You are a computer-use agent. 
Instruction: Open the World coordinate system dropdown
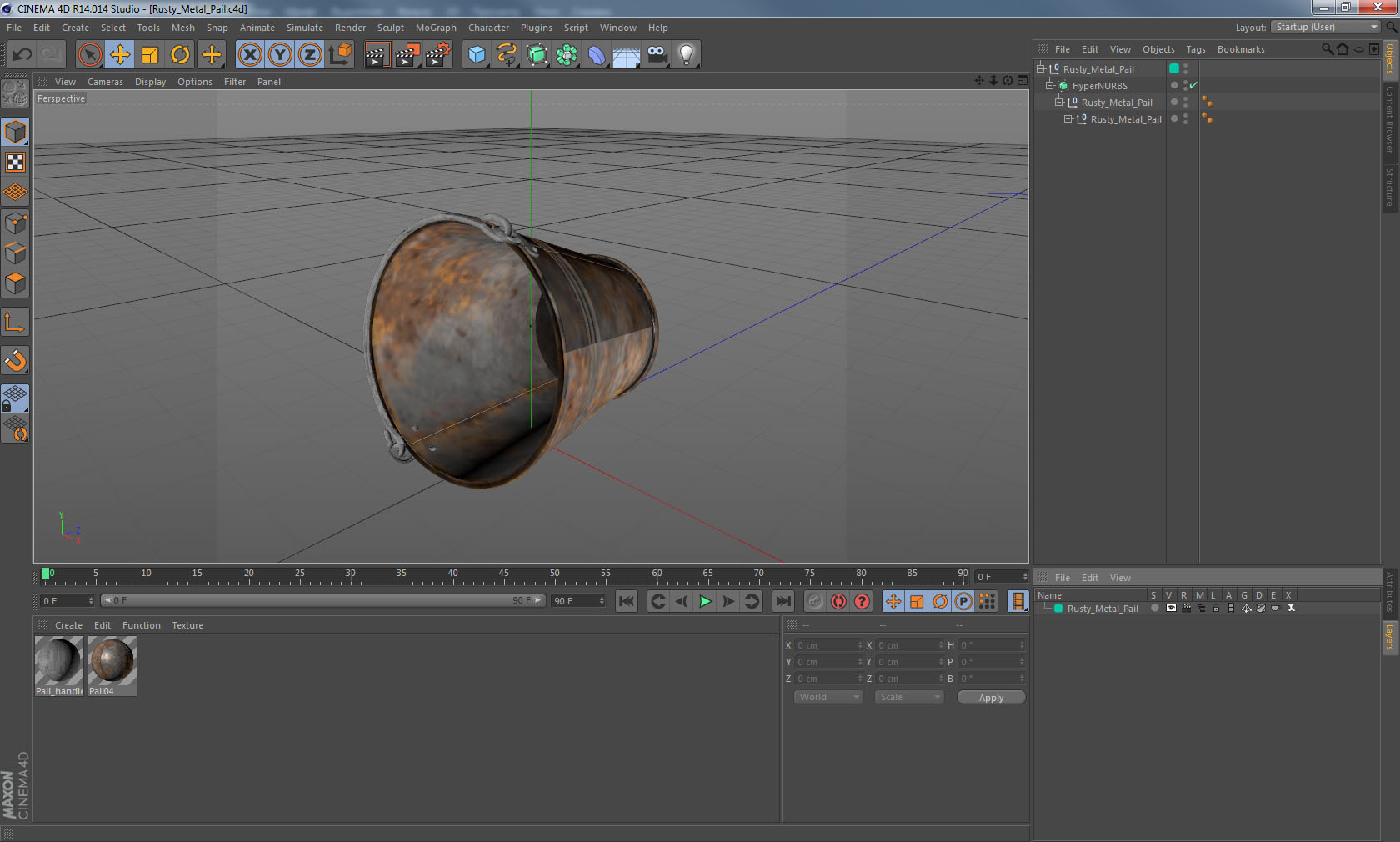828,697
